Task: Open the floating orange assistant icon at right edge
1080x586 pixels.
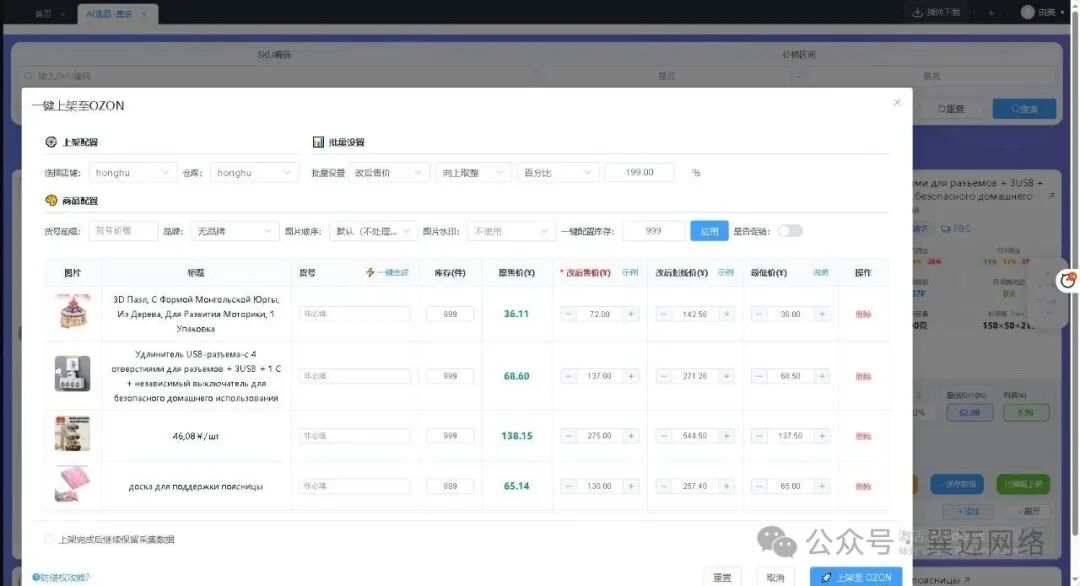Action: [x=1068, y=280]
